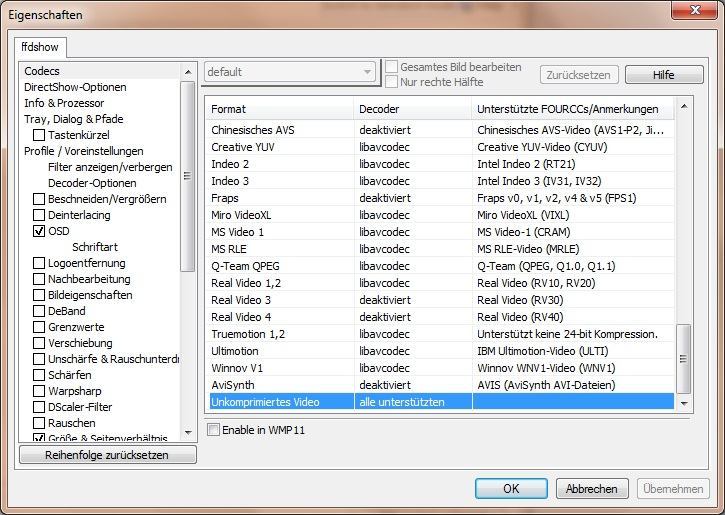Select the Creative YUV row

(x=440, y=147)
